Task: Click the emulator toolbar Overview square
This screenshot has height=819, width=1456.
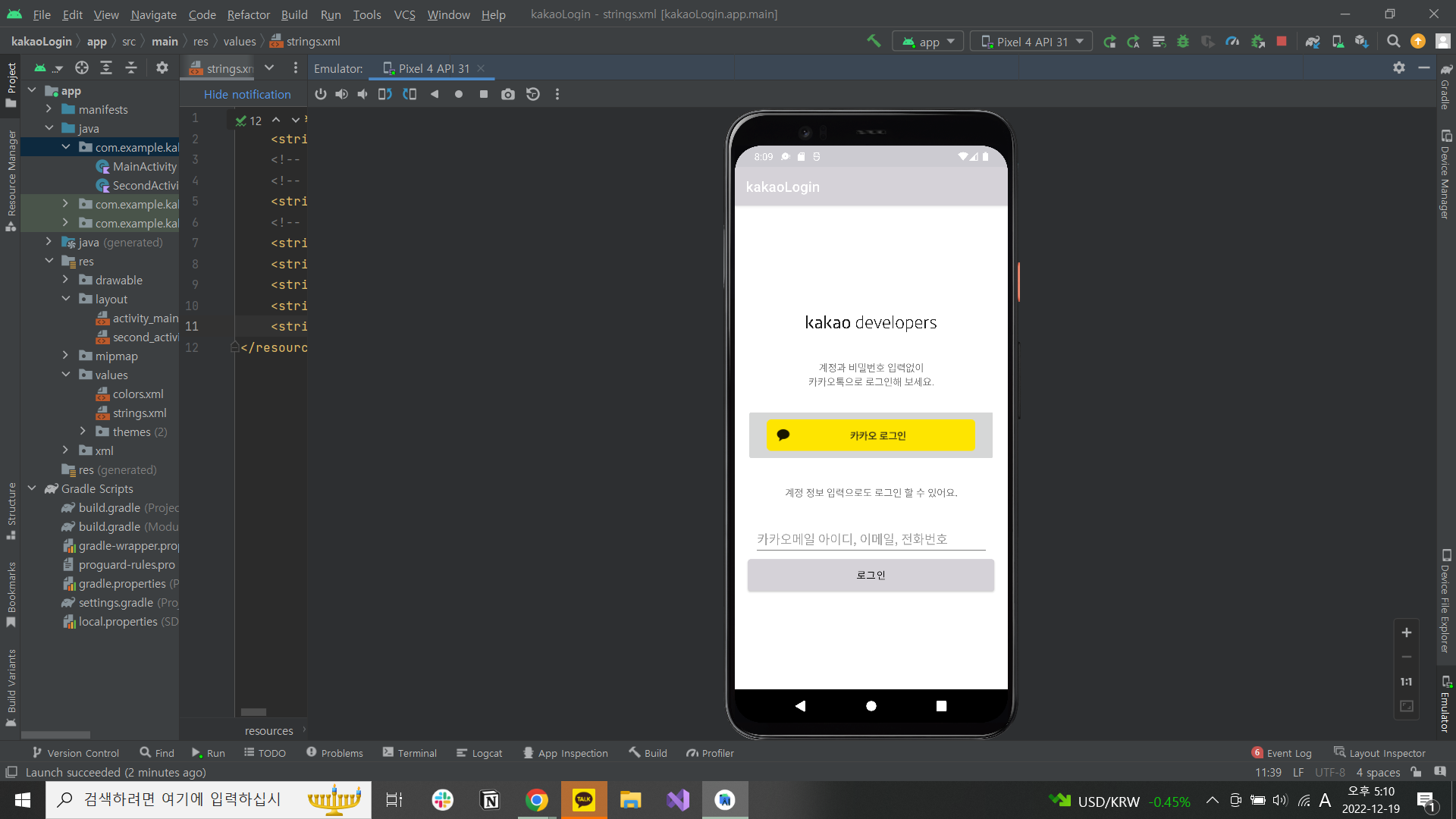Action: 484,94
